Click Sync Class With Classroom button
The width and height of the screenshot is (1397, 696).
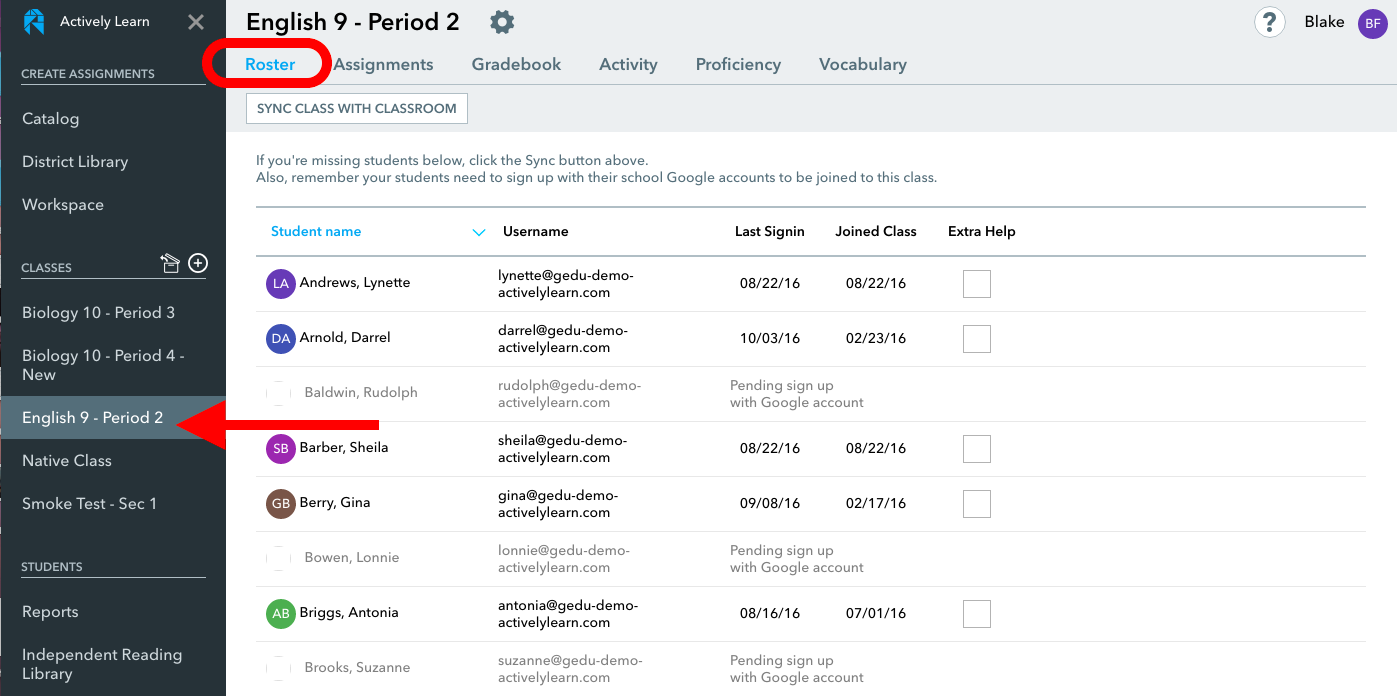point(357,109)
